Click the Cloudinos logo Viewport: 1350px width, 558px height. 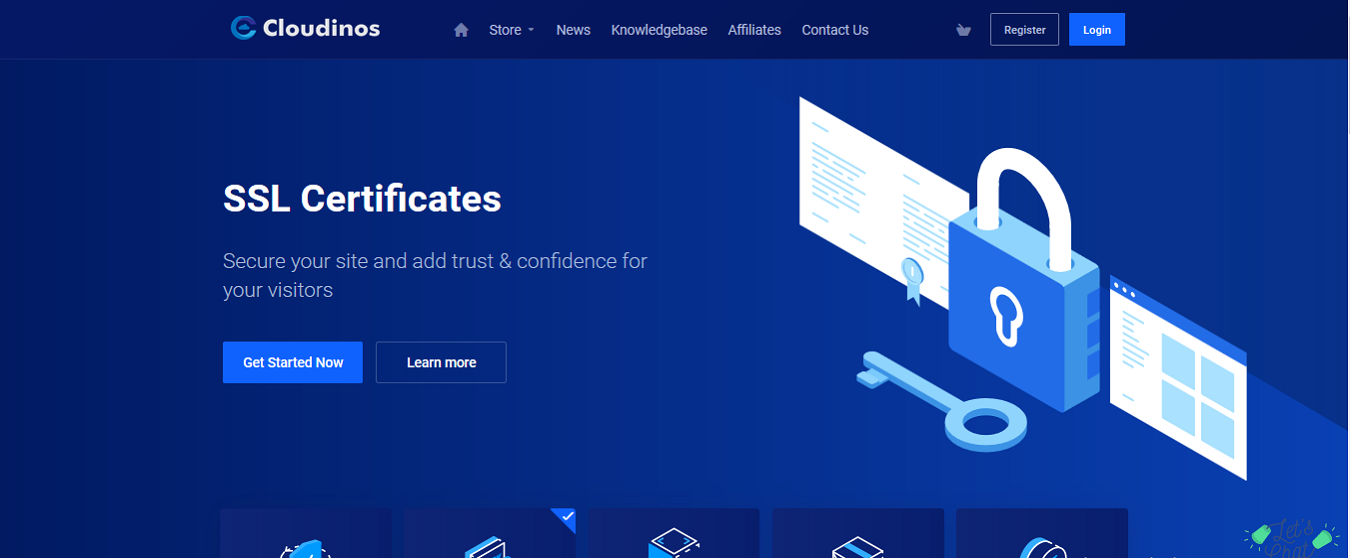(x=305, y=28)
